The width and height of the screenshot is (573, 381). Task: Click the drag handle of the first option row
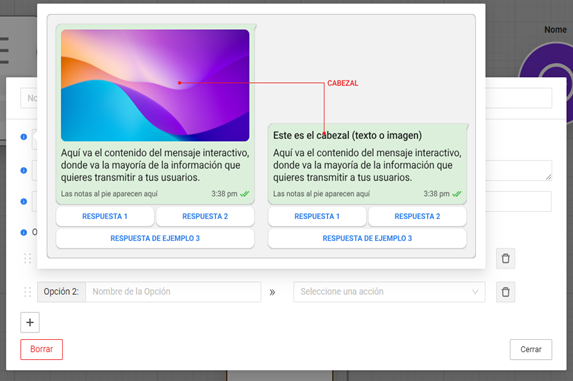click(x=27, y=259)
